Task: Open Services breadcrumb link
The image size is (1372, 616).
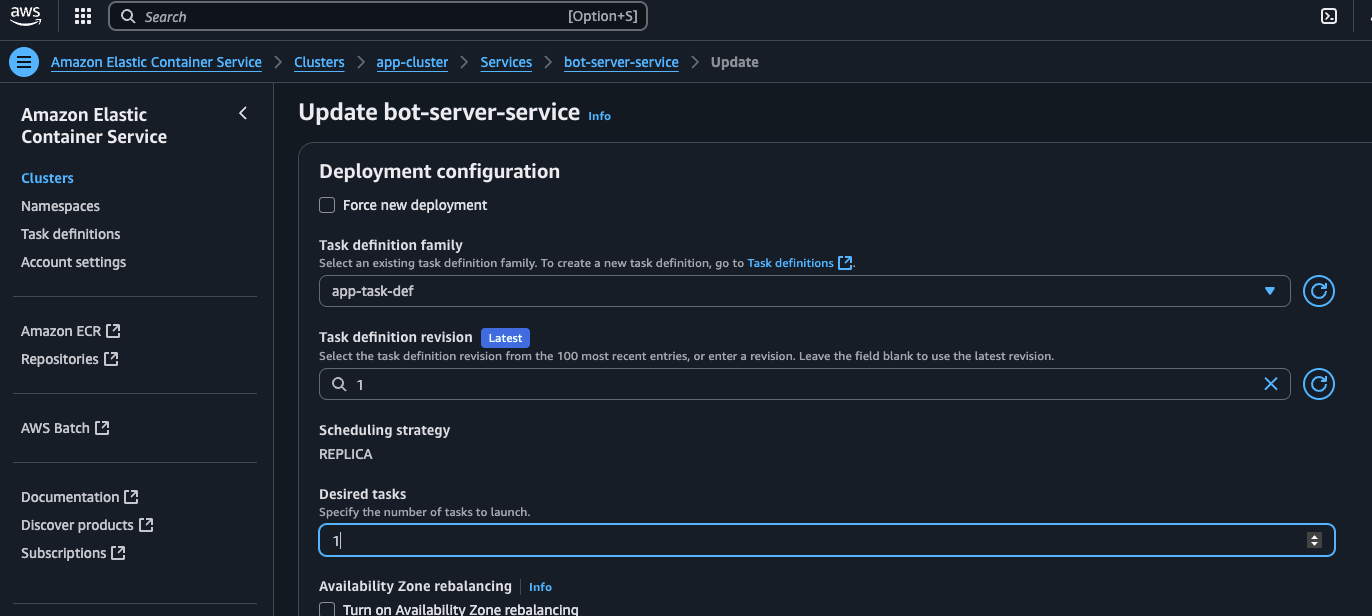Action: 506,62
